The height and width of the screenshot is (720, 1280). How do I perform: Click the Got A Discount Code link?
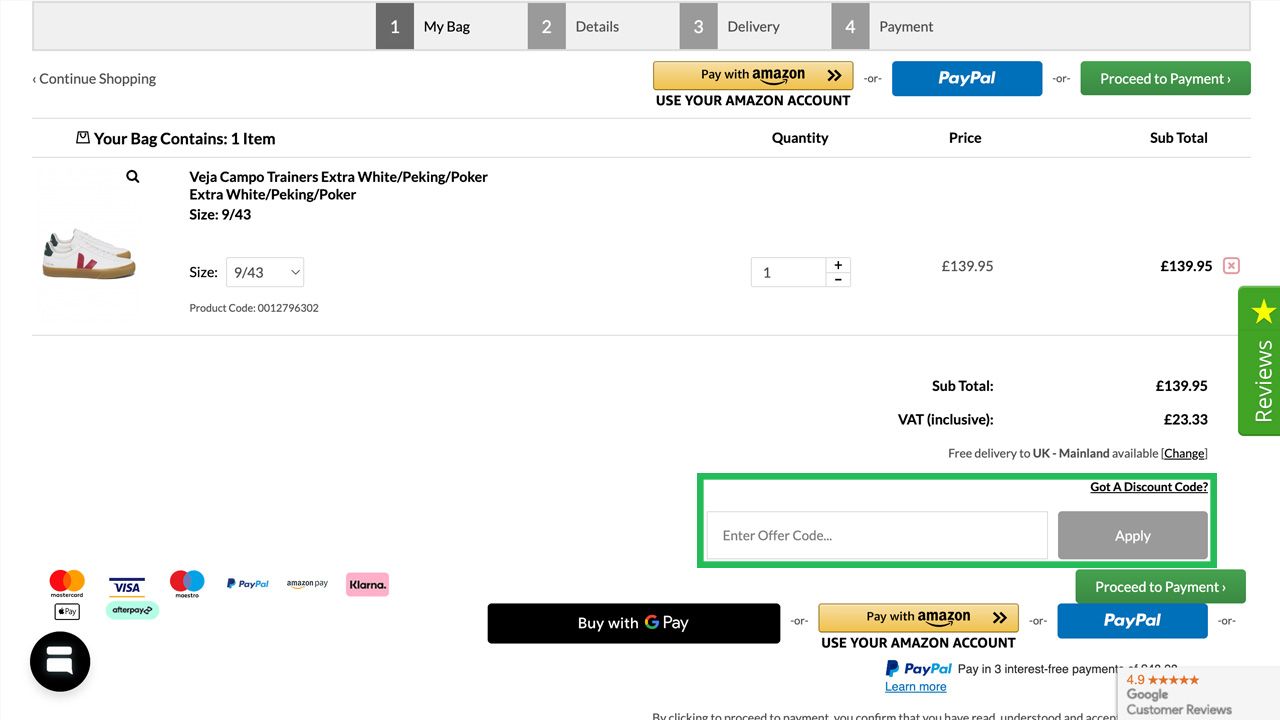tap(1149, 487)
